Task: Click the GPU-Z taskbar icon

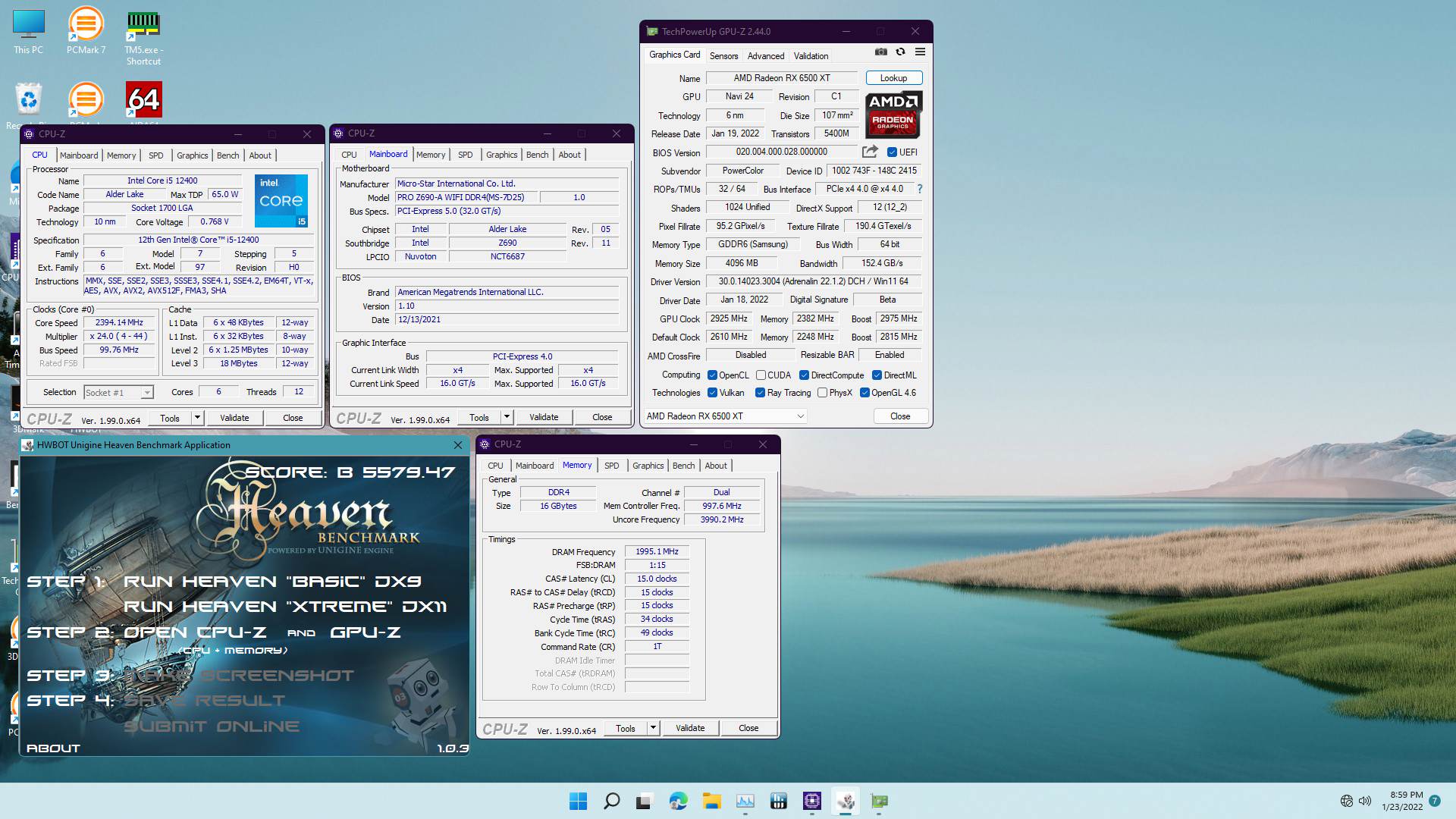Action: click(879, 801)
